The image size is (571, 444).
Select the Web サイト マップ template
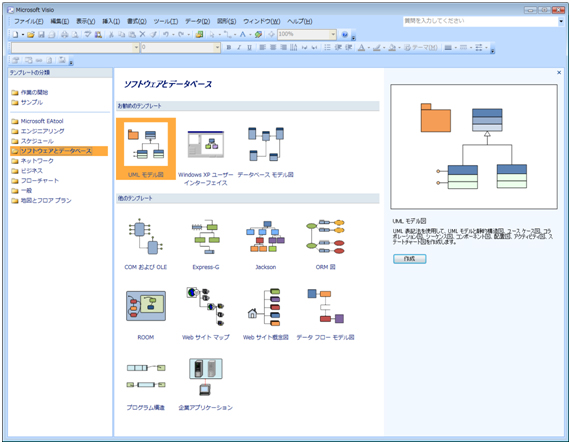coord(206,313)
